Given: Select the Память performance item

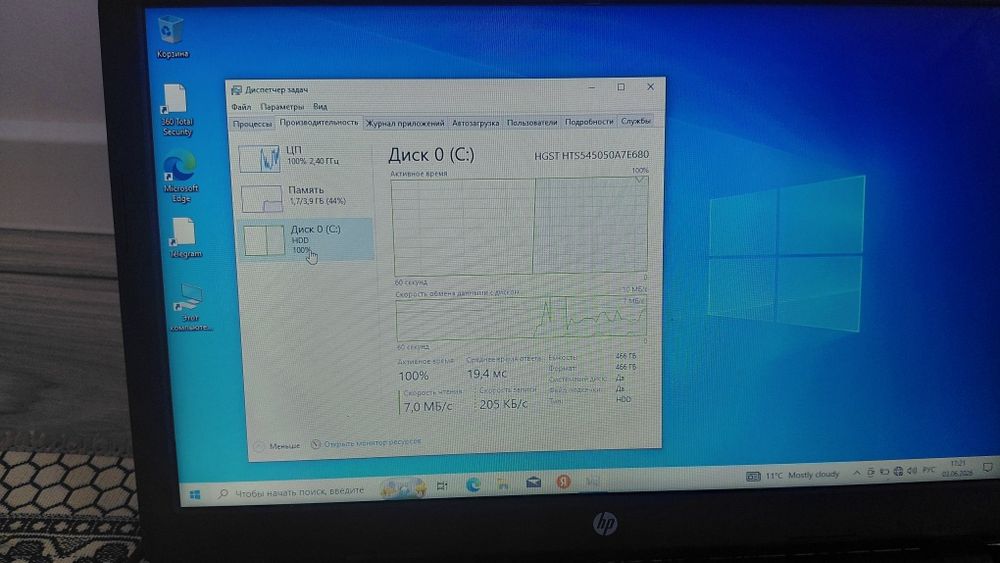Looking at the screenshot, I should point(305,197).
